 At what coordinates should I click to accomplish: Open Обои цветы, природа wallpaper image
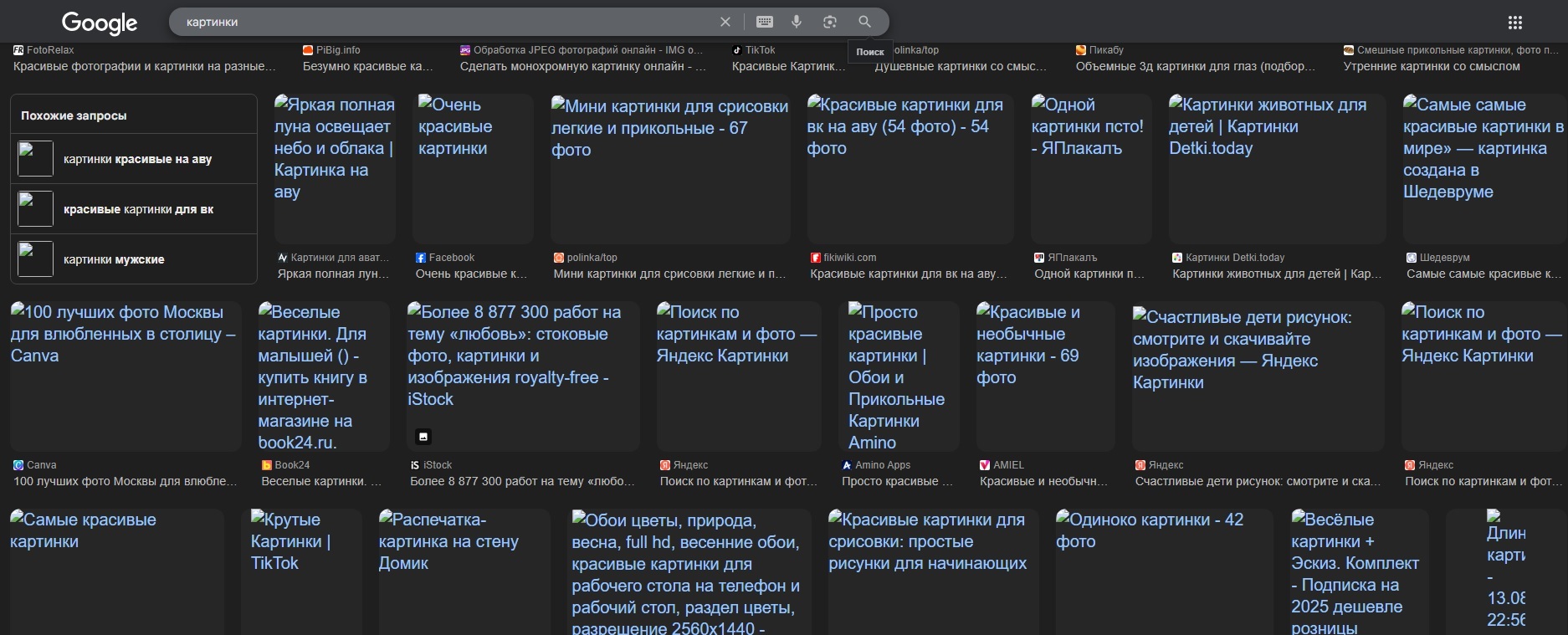pos(689,572)
